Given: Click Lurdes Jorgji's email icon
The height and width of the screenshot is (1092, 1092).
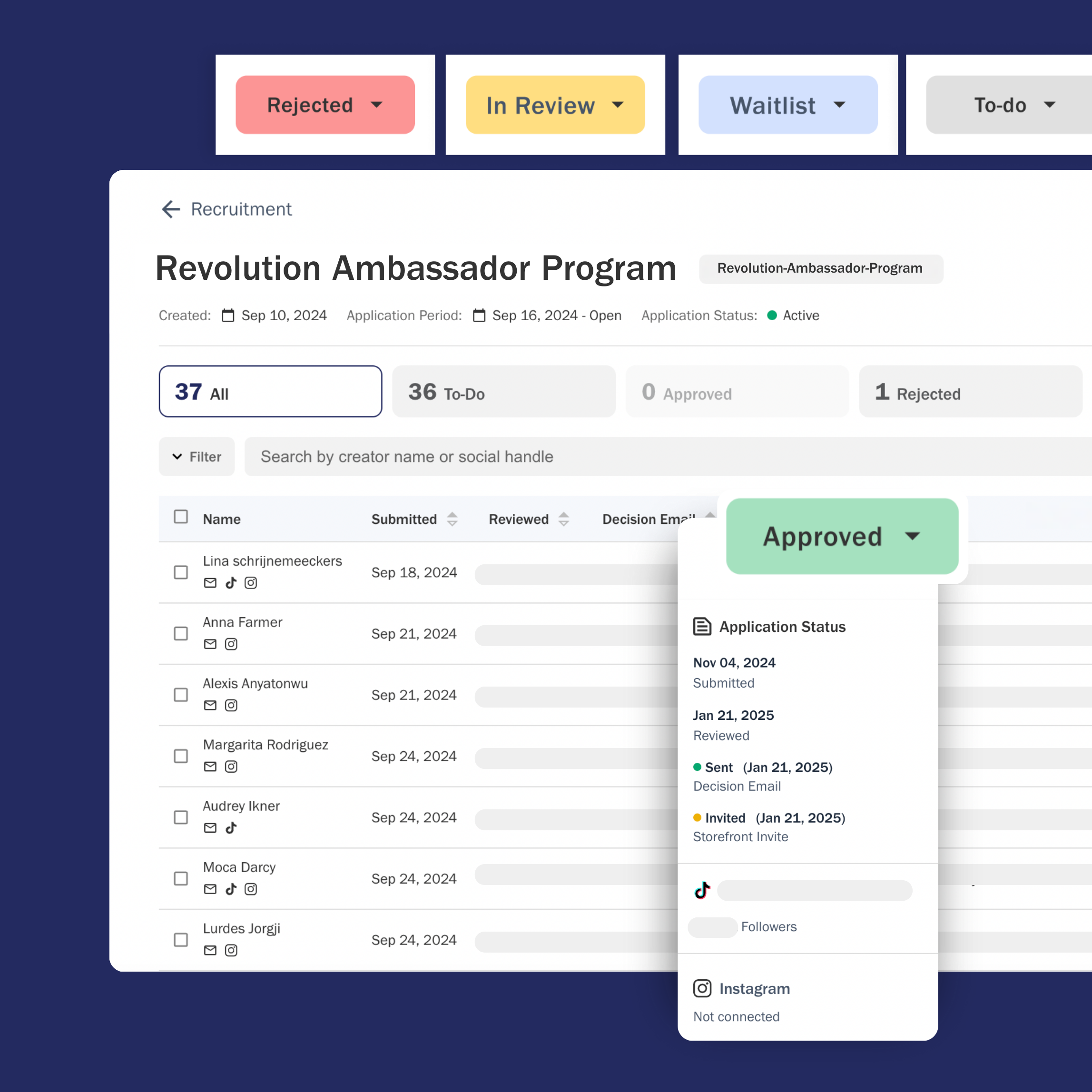Looking at the screenshot, I should coord(210,950).
